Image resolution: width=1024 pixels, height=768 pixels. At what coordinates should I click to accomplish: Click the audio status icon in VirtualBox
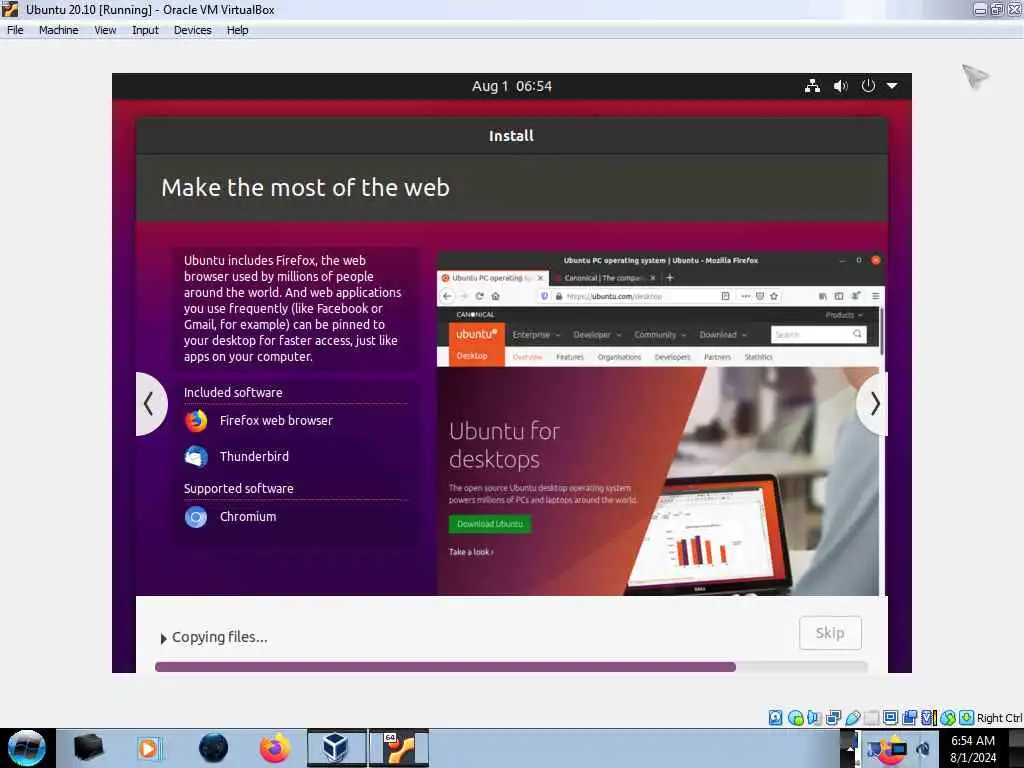point(814,718)
